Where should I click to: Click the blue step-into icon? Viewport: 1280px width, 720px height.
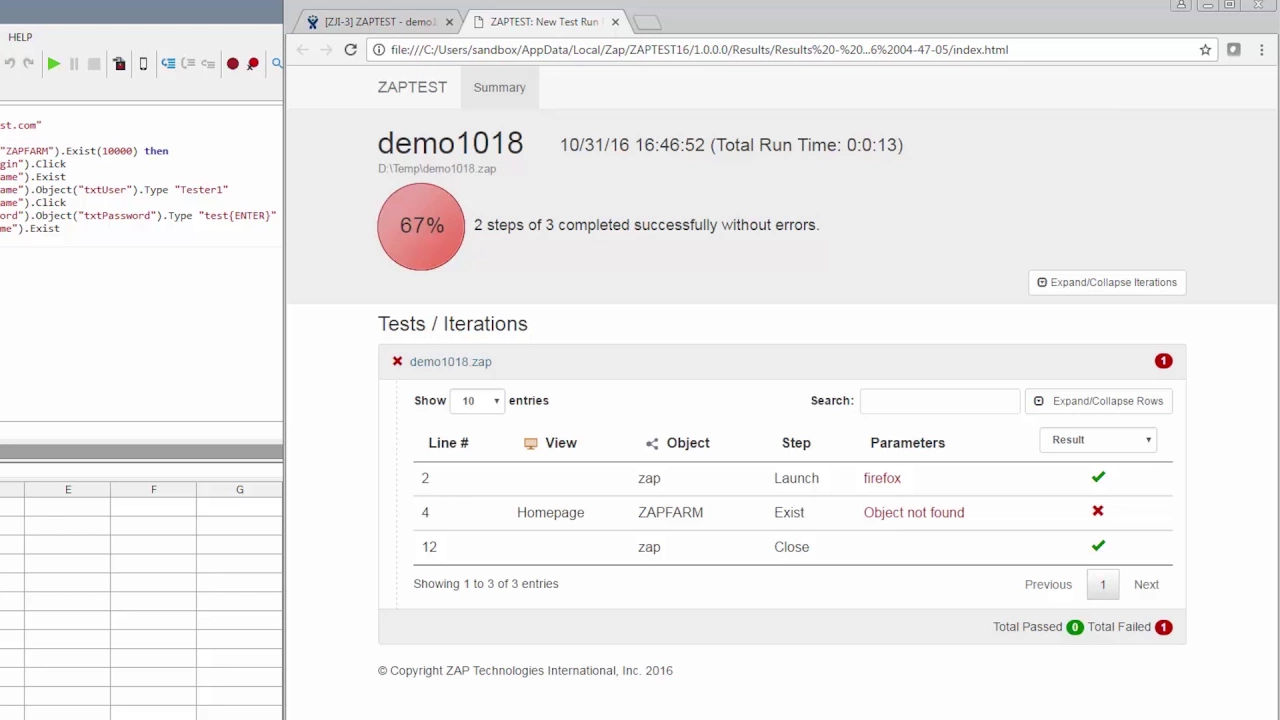(x=168, y=64)
